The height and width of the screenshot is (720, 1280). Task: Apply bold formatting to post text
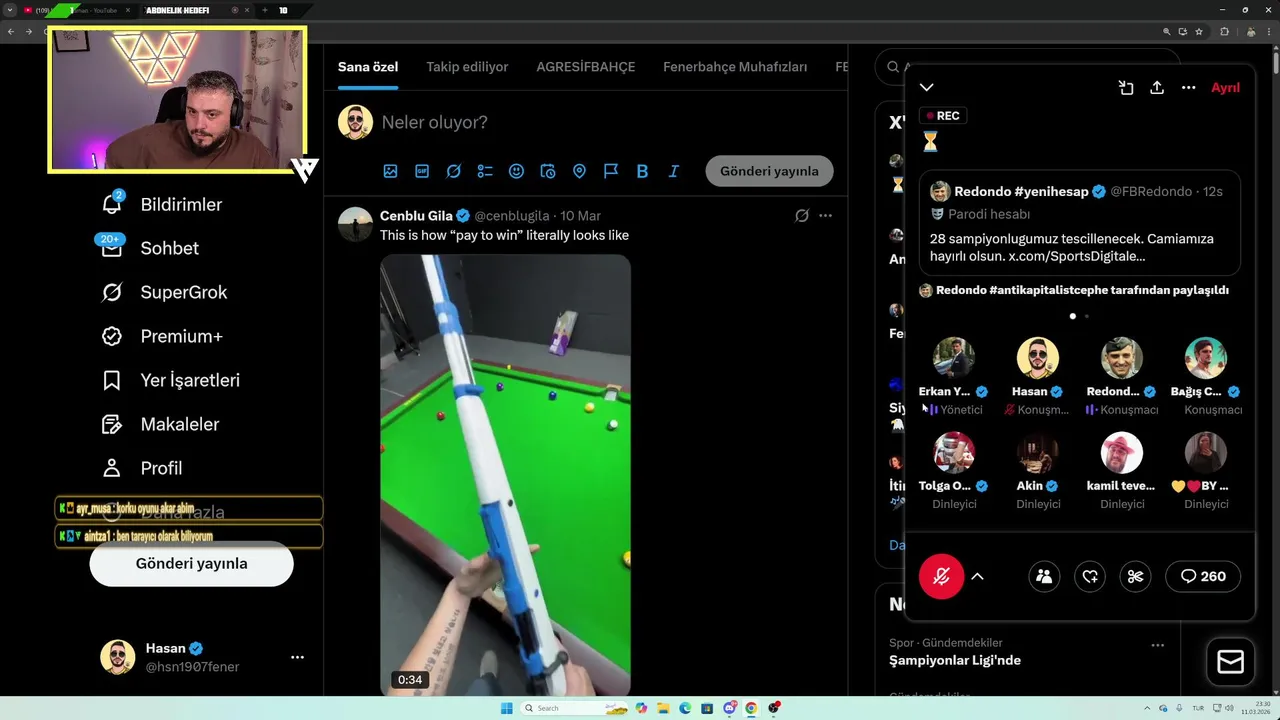click(x=642, y=171)
